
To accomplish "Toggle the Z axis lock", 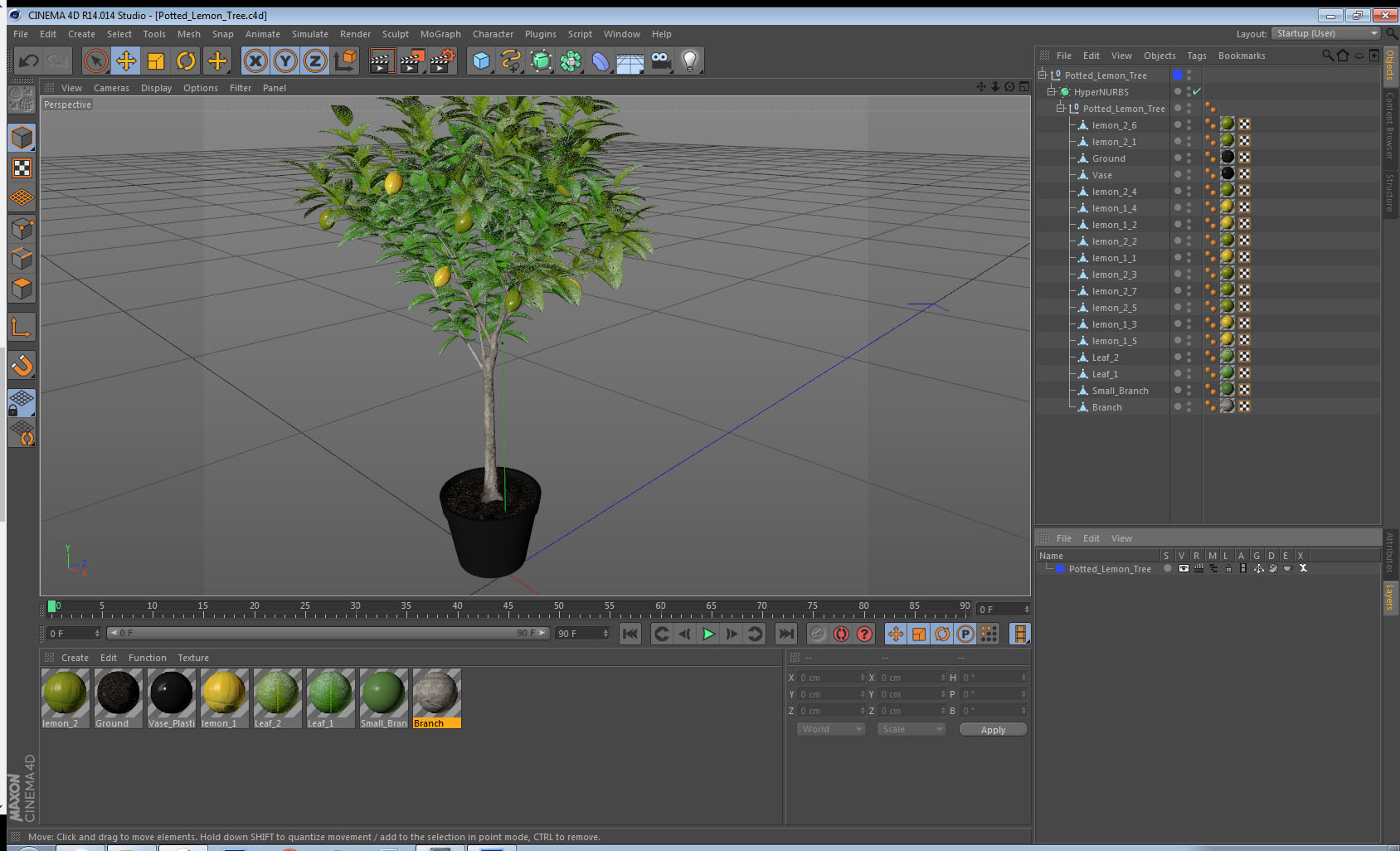I will [x=315, y=61].
